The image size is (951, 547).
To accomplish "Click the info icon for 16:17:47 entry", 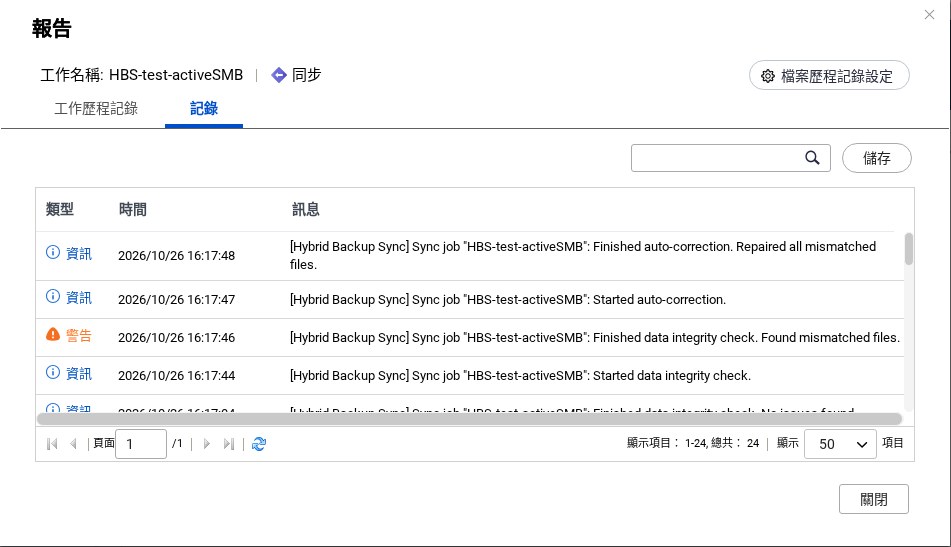I will click(53, 296).
